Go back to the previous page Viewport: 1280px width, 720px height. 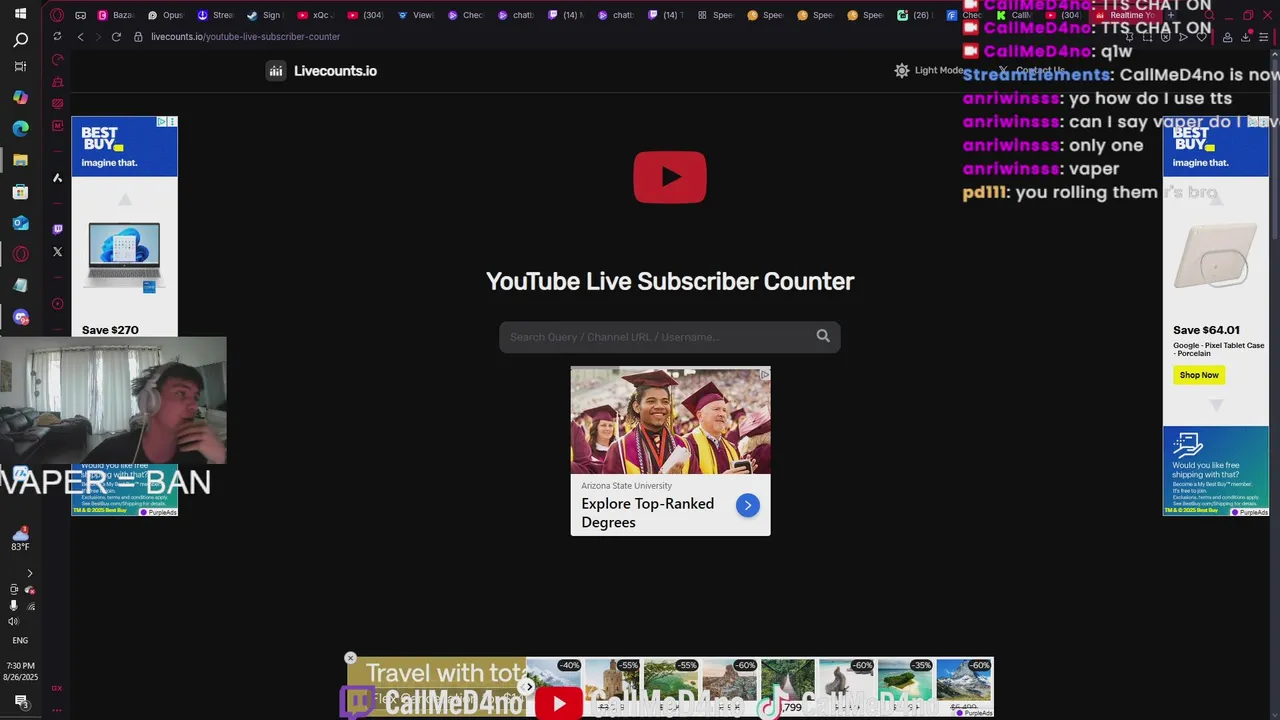(x=81, y=36)
